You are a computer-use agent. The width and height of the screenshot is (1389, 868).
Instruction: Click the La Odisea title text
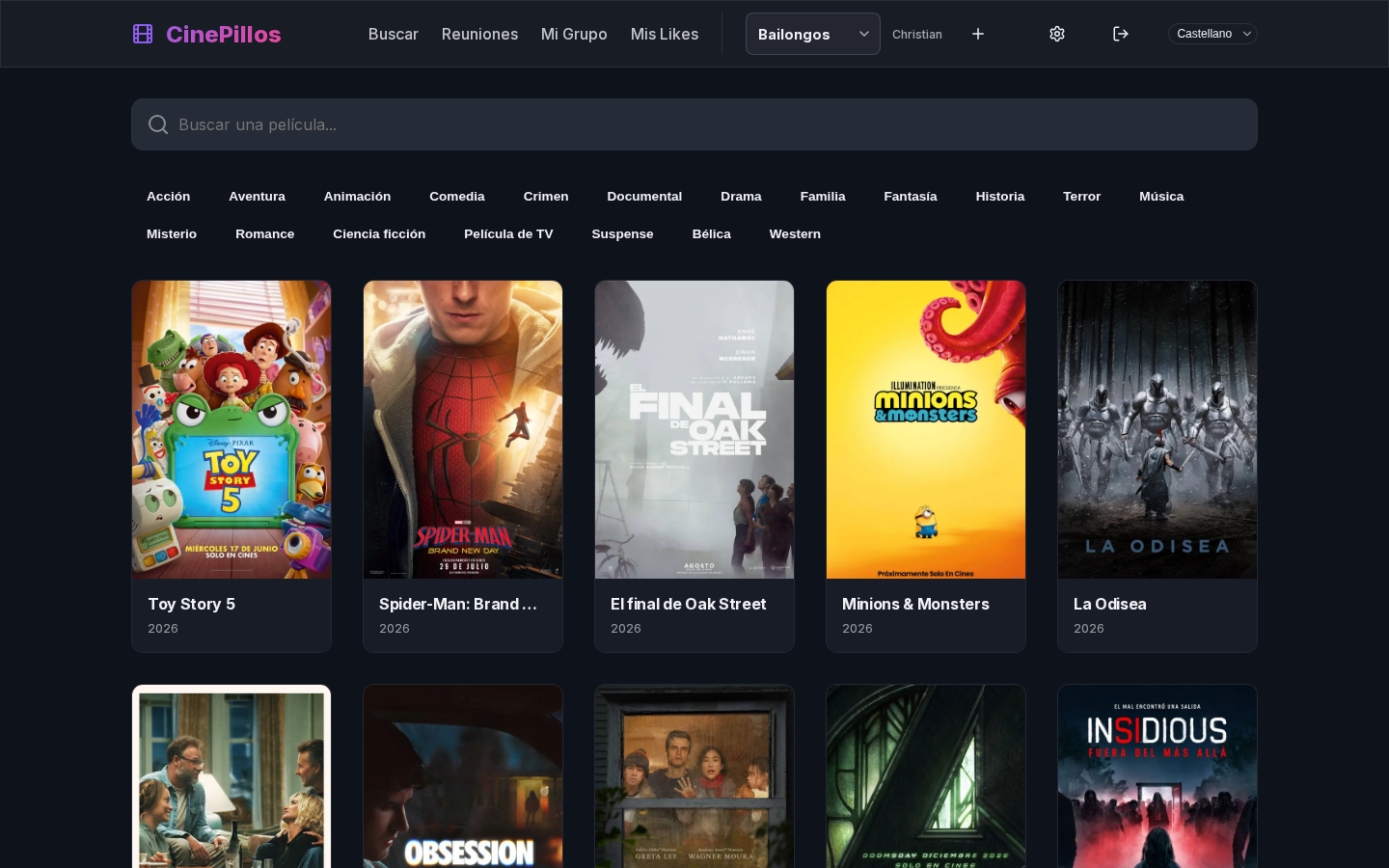pos(1110,604)
